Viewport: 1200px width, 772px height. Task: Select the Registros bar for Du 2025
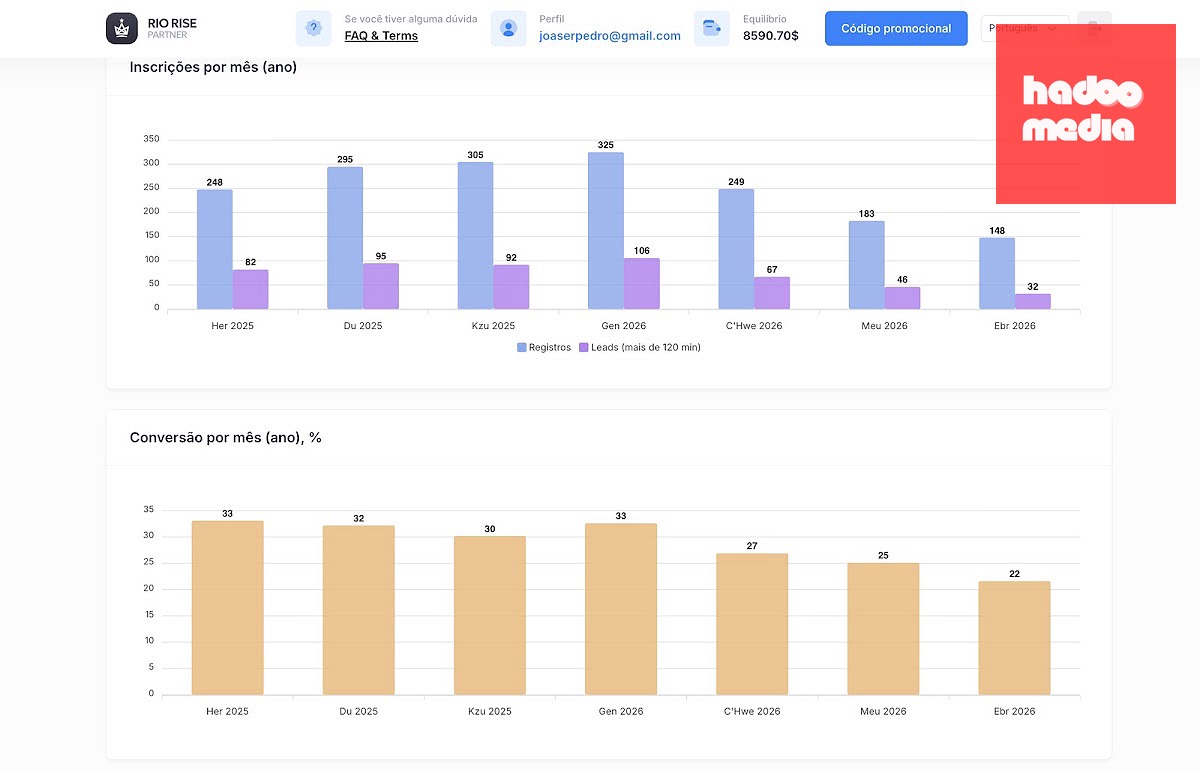(x=345, y=238)
